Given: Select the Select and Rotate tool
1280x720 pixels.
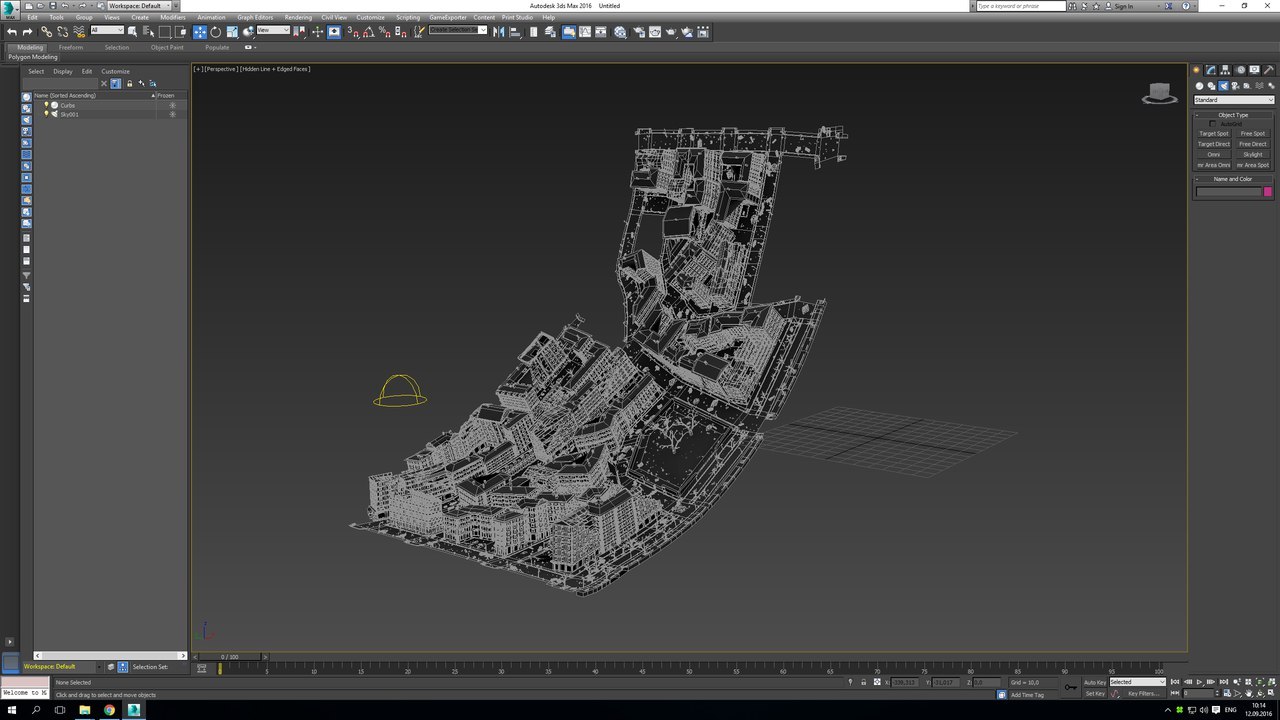Looking at the screenshot, I should 215,32.
